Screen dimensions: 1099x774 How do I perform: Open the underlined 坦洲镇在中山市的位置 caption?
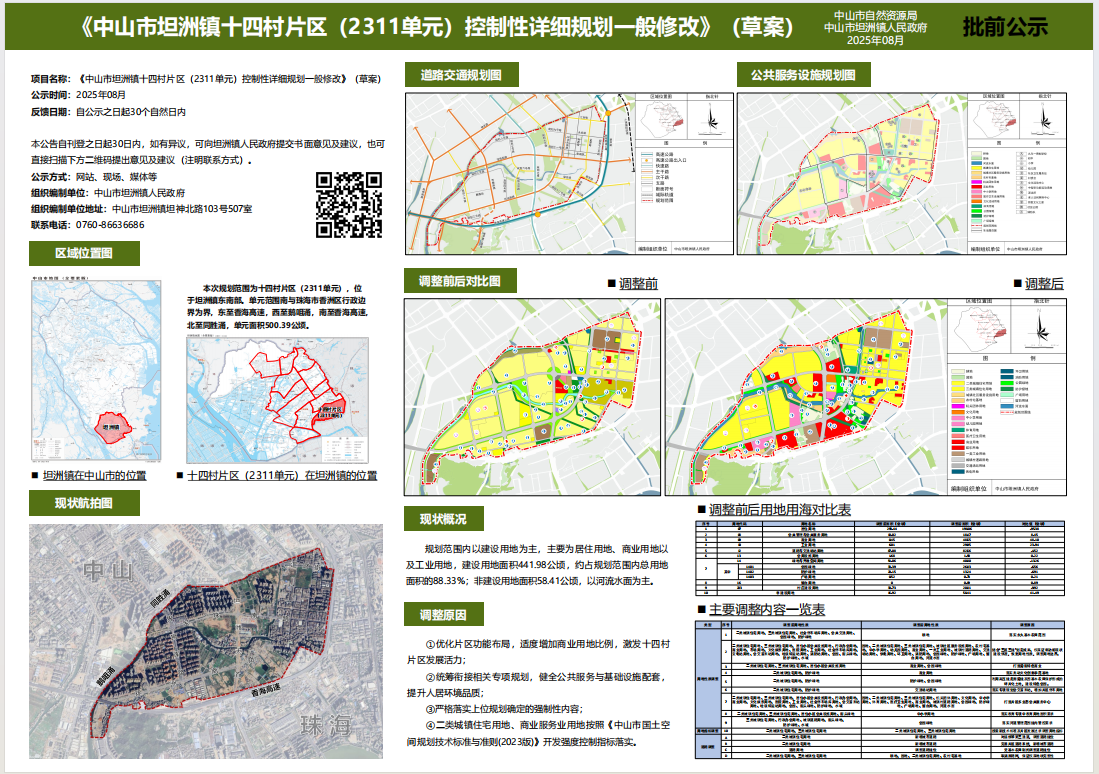pyautogui.click(x=94, y=476)
